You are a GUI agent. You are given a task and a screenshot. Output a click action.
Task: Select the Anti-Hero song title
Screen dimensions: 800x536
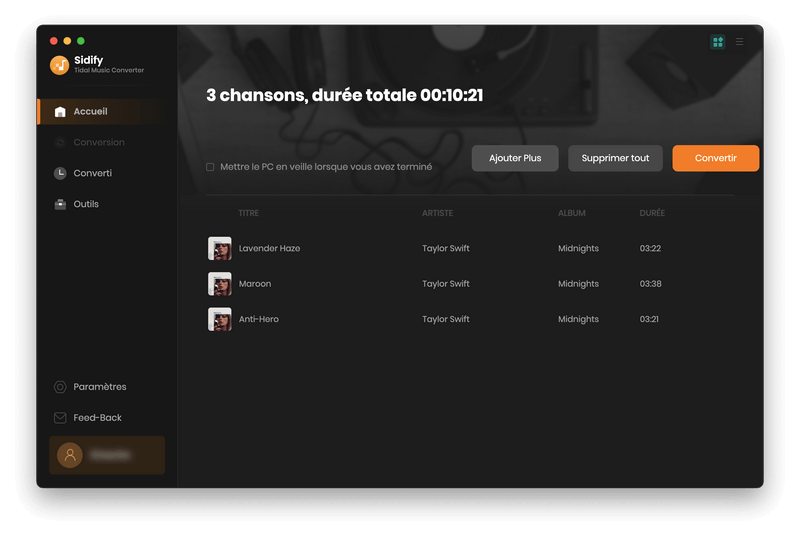click(258, 319)
